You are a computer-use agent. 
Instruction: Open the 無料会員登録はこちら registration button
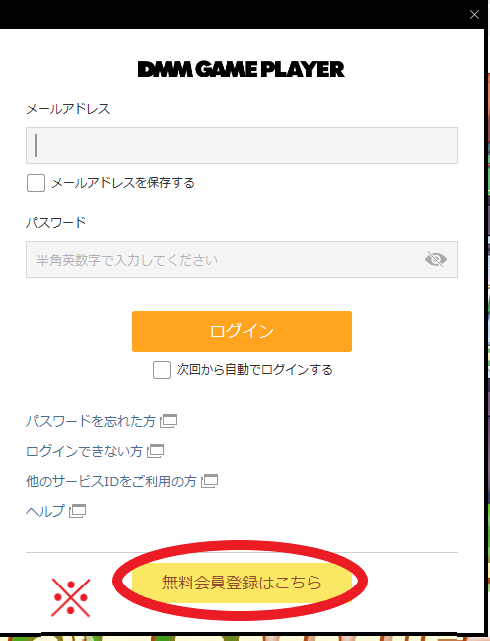pyautogui.click(x=242, y=582)
